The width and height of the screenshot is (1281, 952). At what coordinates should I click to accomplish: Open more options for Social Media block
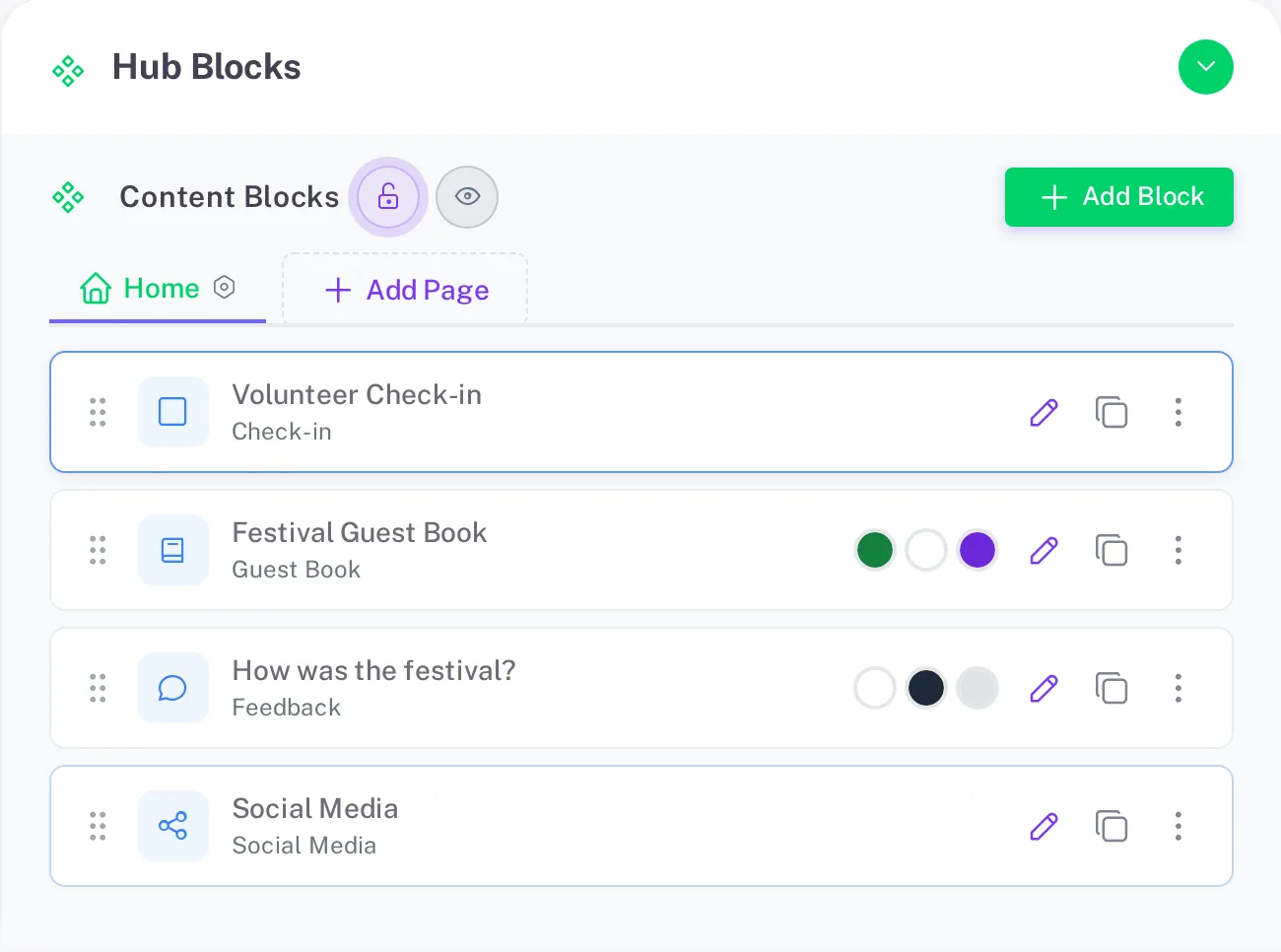coord(1178,826)
